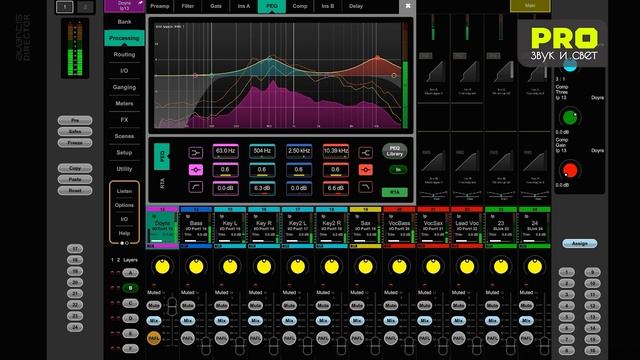The image size is (640, 360).
Task: Open FX in the side menu
Action: click(x=124, y=120)
